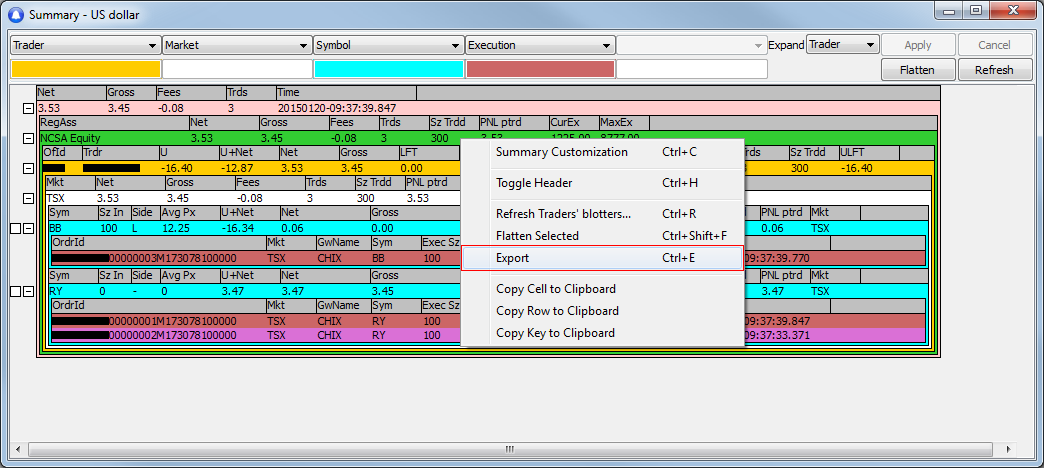
Task: Collapse the RY symbol row
Action: coord(29,291)
